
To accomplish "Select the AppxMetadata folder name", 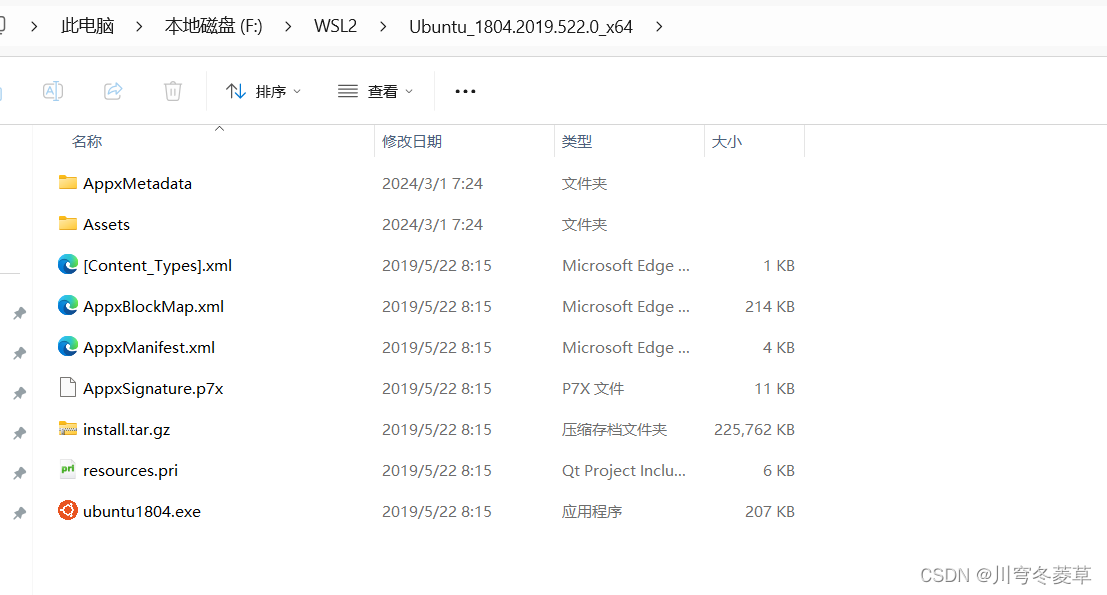I will tap(138, 184).
